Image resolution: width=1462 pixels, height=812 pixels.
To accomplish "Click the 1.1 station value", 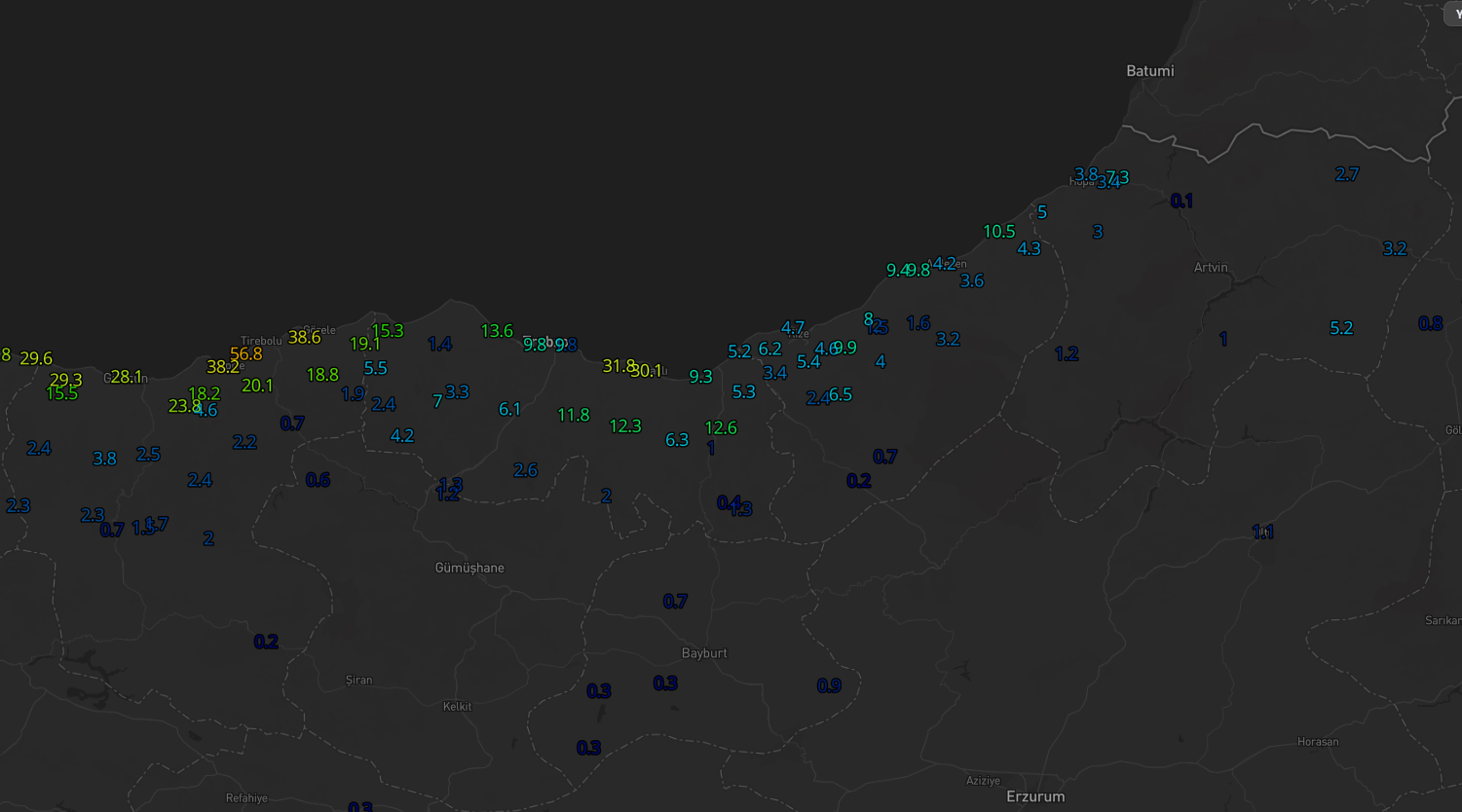I will click(x=1262, y=532).
